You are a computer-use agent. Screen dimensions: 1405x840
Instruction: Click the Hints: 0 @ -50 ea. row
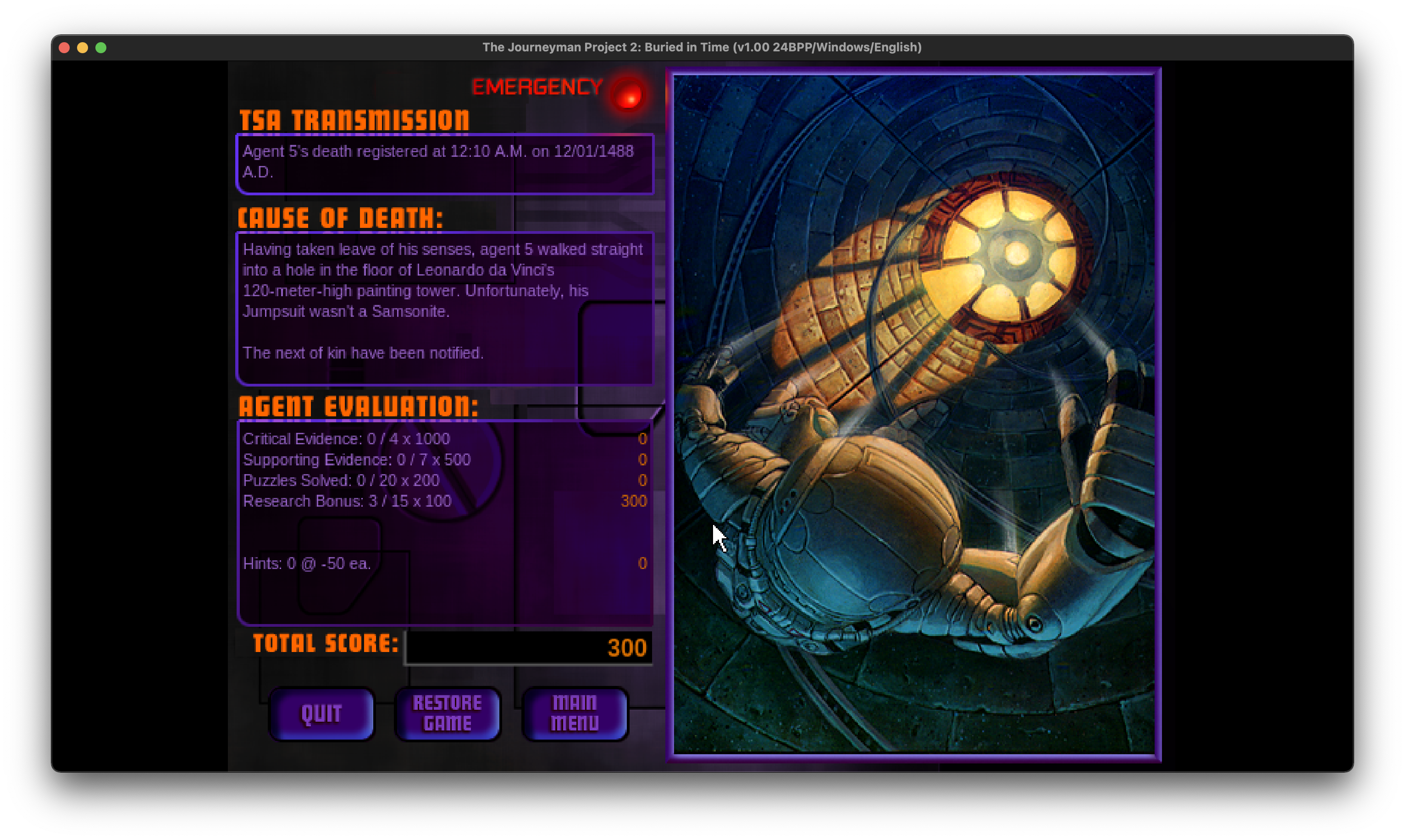tap(445, 563)
